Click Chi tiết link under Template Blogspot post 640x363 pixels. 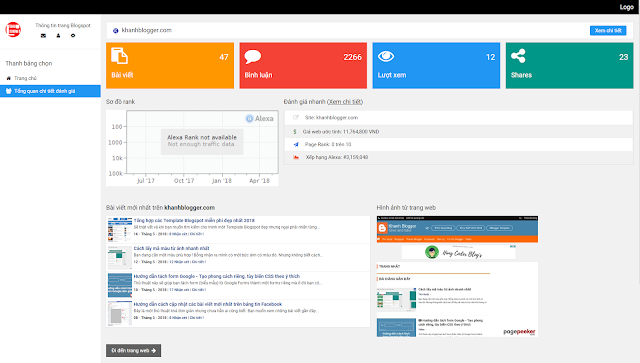point(197,234)
